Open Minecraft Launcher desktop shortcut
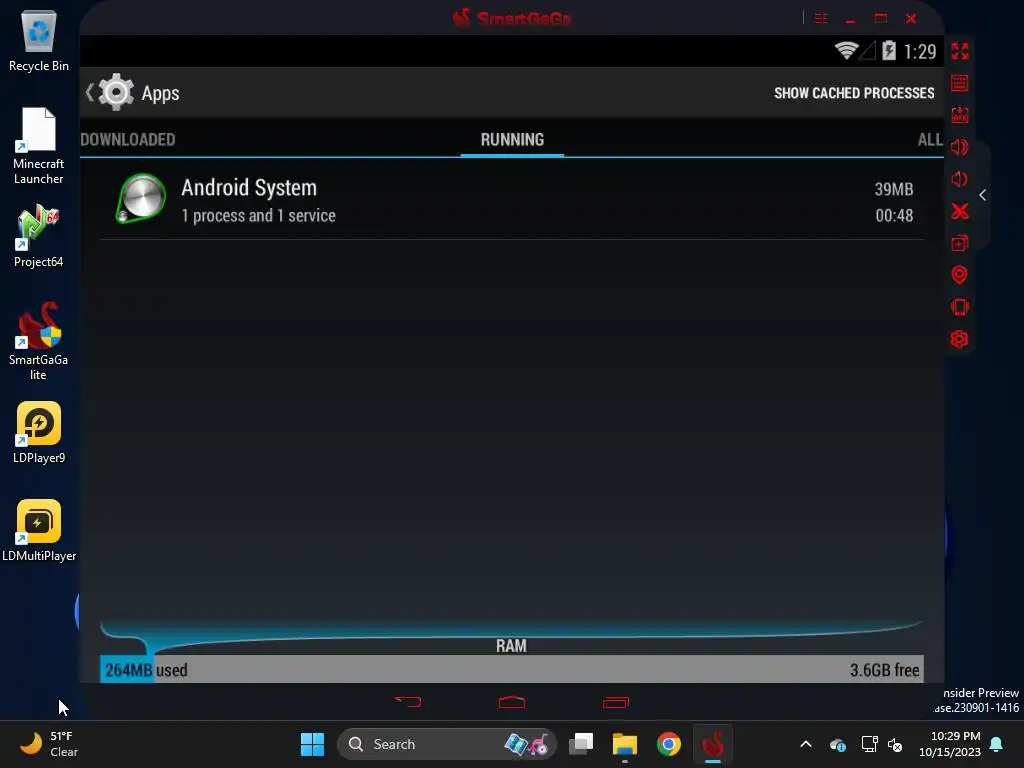Viewport: 1024px width, 768px height. [39, 146]
